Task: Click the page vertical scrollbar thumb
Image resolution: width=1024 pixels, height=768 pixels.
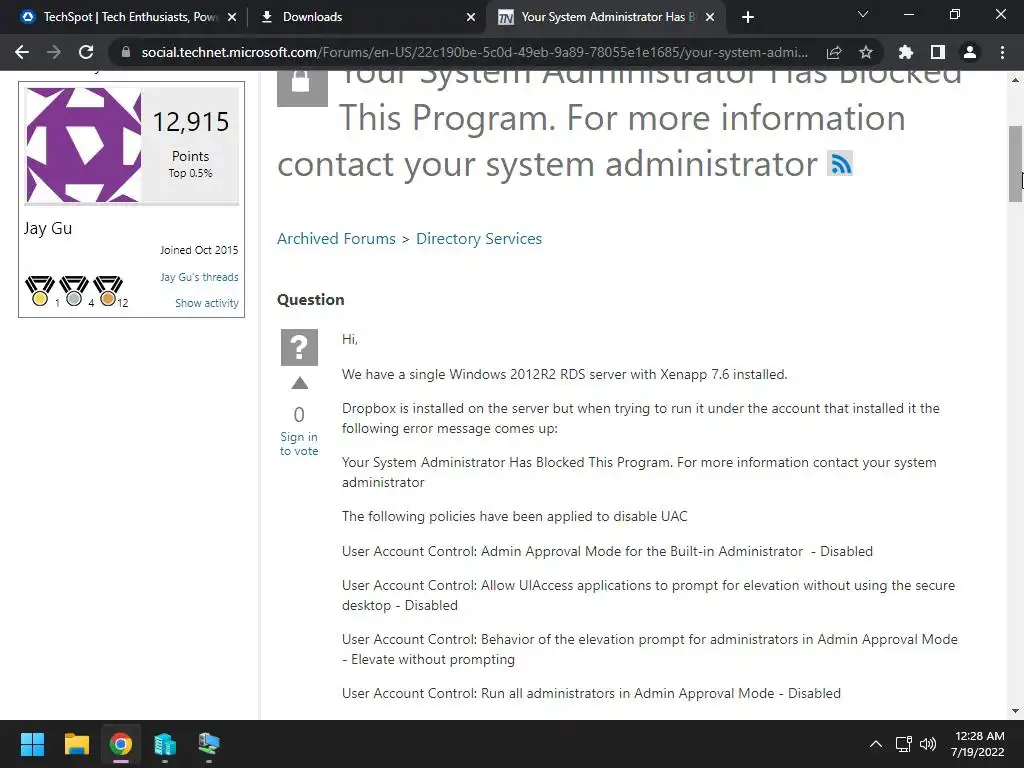Action: click(1016, 164)
